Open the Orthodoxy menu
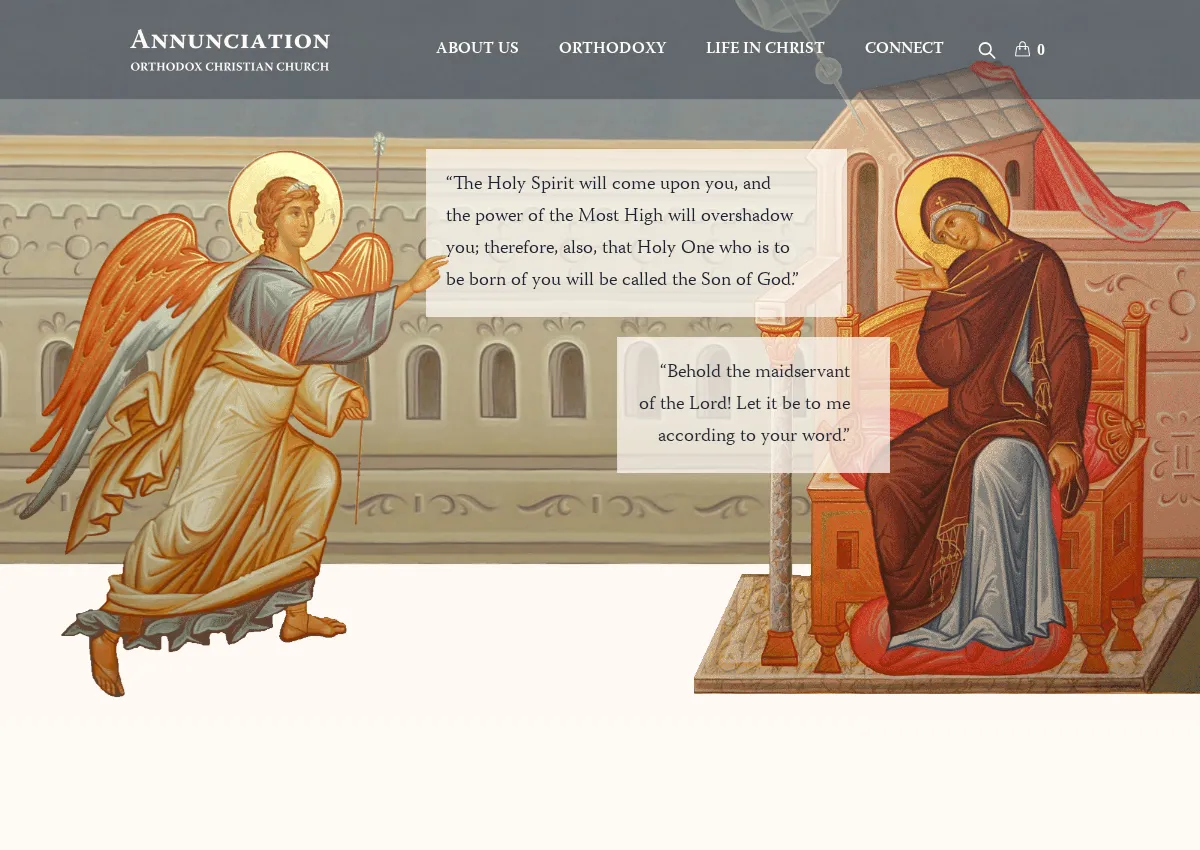The height and width of the screenshot is (850, 1200). (612, 48)
